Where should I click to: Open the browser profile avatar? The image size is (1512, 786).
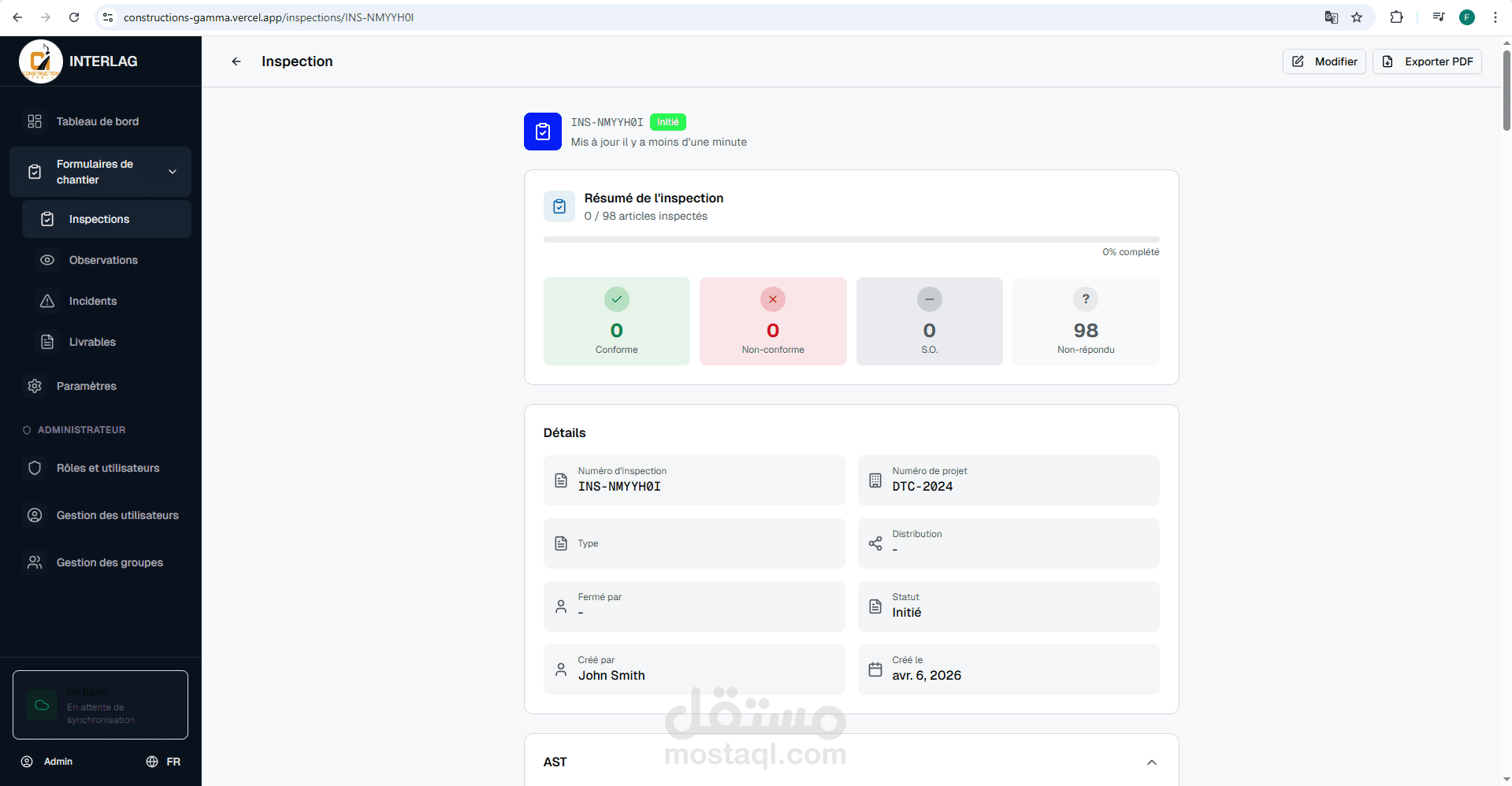coord(1467,17)
